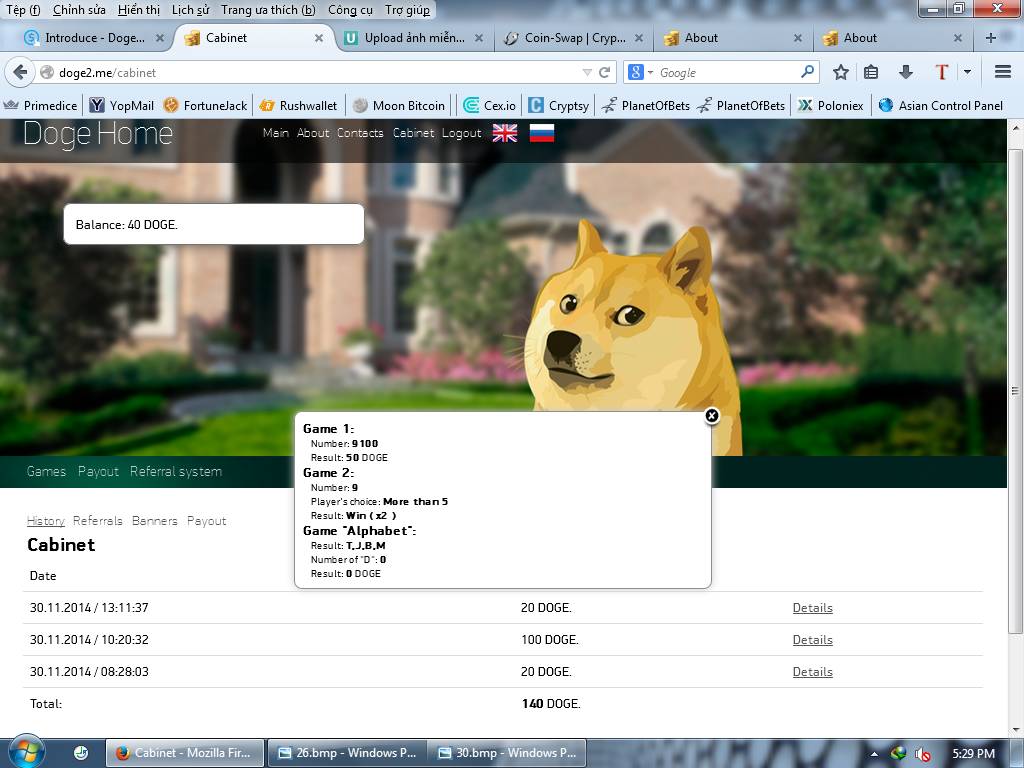Click the Windows Start button

26,751
